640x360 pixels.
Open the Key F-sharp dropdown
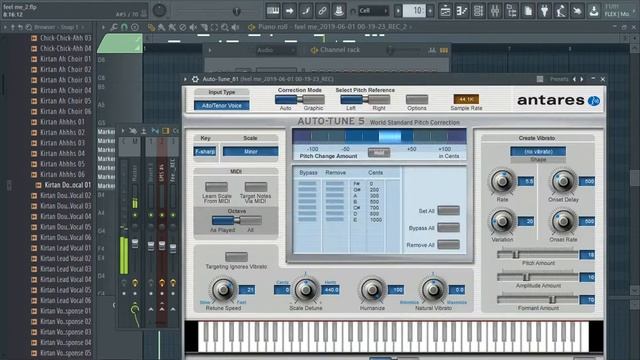click(x=205, y=151)
